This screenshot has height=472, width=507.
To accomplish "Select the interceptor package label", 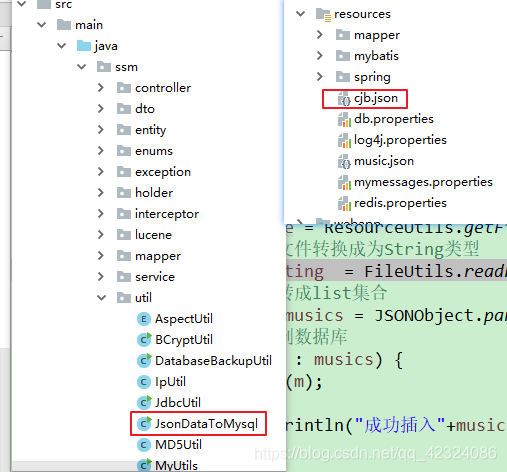I will (x=167, y=214).
